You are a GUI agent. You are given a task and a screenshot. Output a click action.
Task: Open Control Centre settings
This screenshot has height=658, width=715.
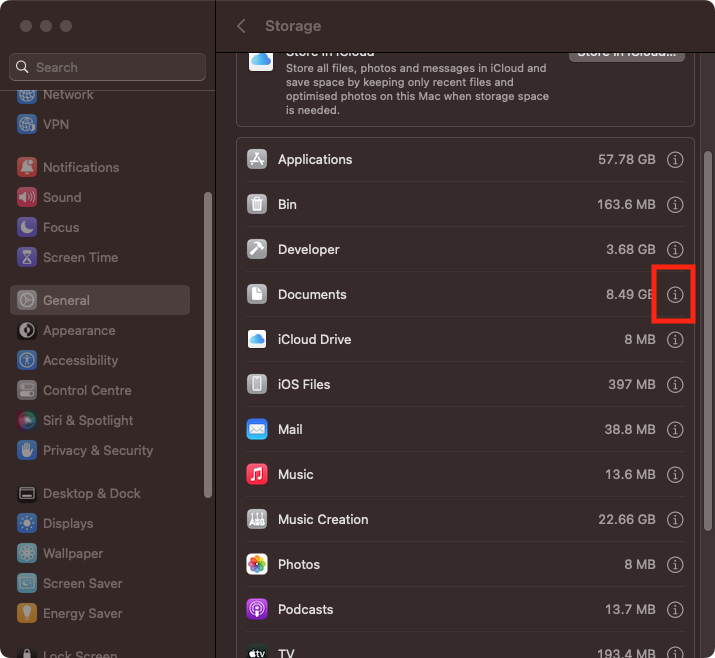(x=100, y=390)
